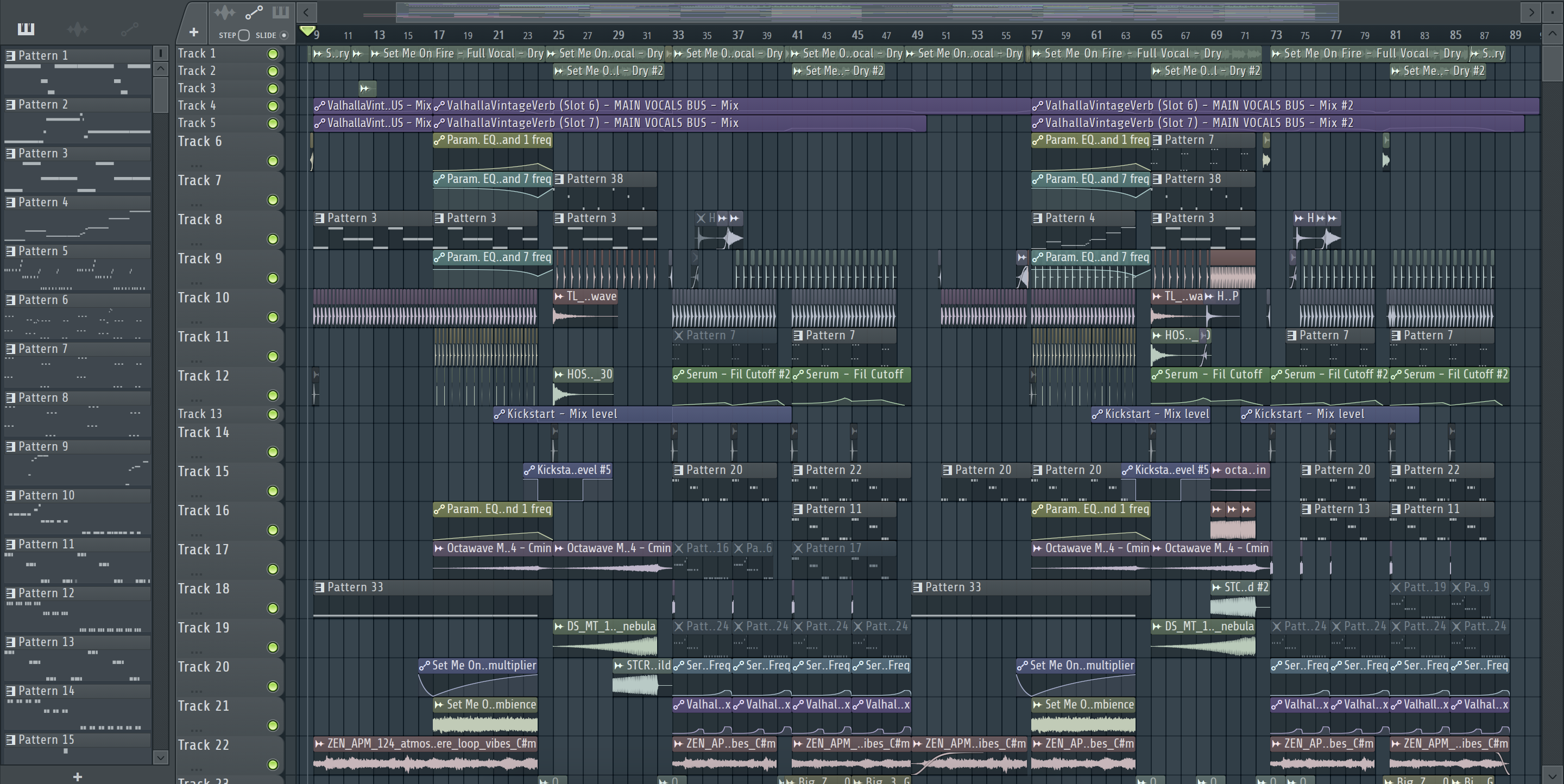Click the Track 19 name label
This screenshot has height=784, width=1564.
[204, 628]
